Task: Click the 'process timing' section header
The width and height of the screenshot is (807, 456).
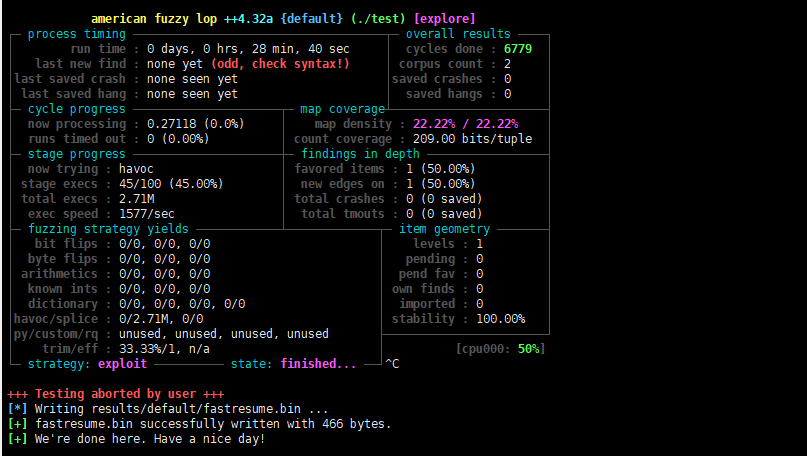Action: (77, 34)
